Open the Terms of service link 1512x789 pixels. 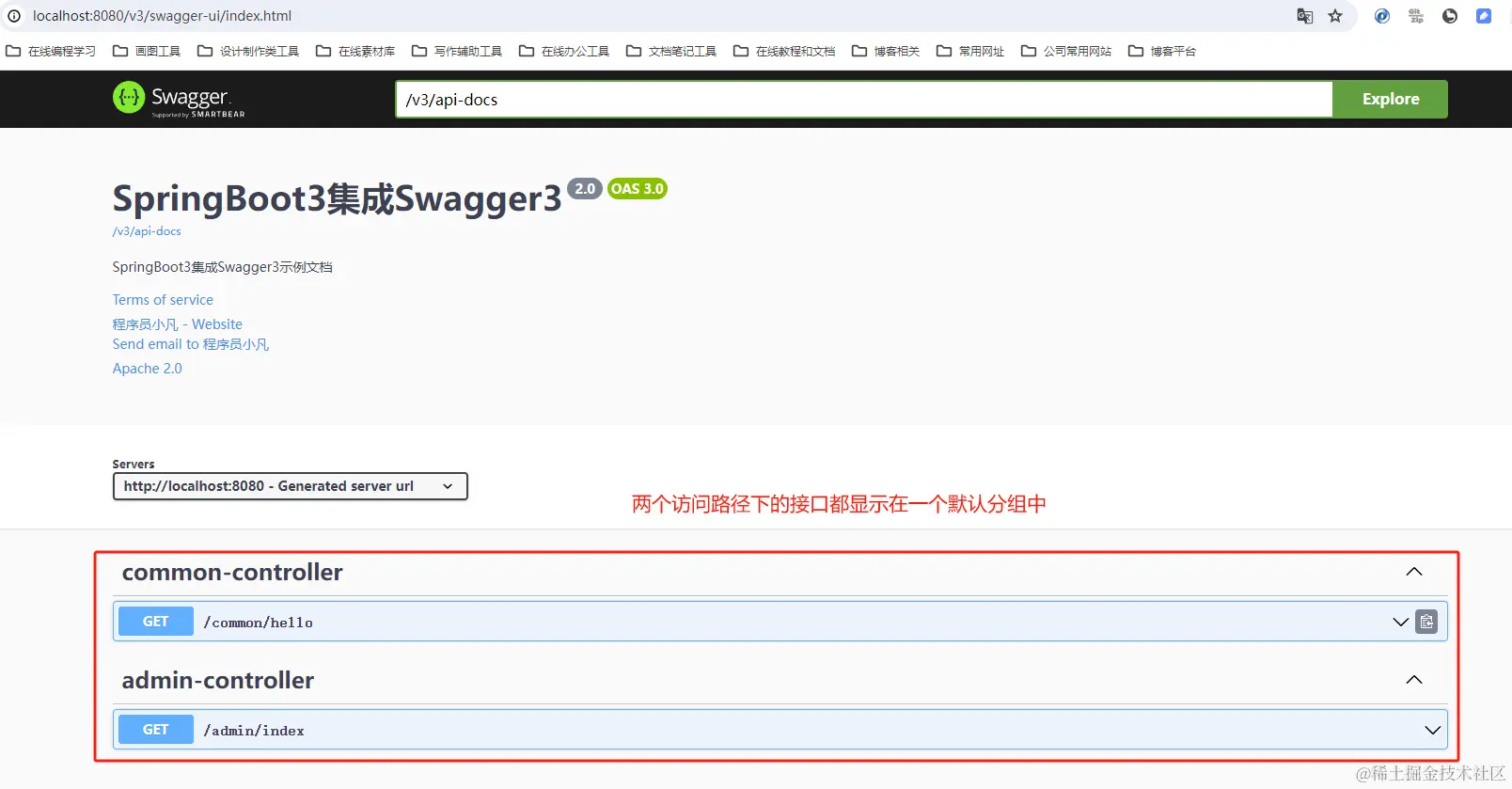pyautogui.click(x=163, y=300)
